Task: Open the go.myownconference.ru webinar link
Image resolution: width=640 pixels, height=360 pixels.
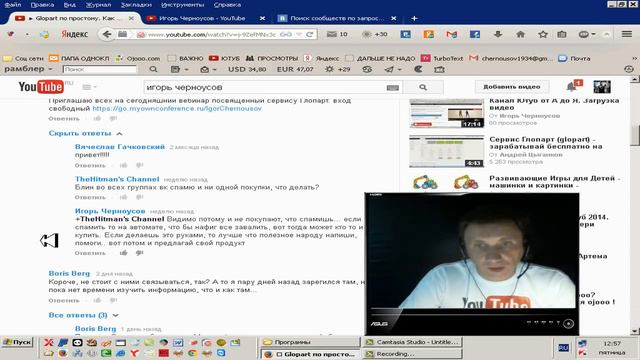Action: 177,109
